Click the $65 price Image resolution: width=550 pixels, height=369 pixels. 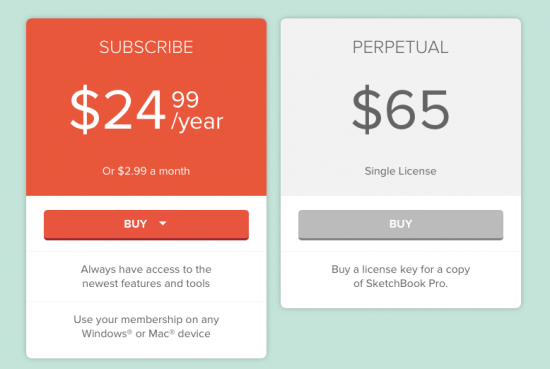point(401,109)
